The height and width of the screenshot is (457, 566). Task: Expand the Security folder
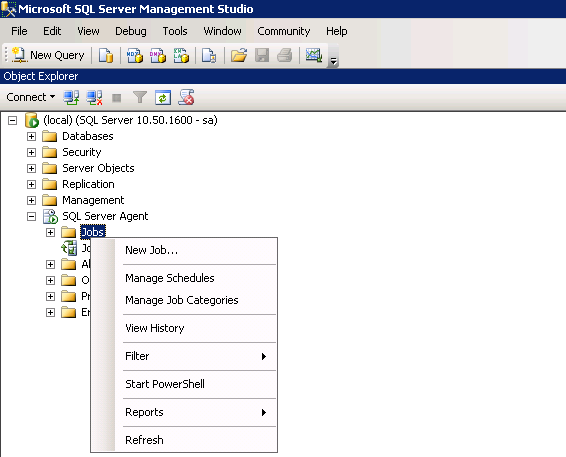(31, 152)
